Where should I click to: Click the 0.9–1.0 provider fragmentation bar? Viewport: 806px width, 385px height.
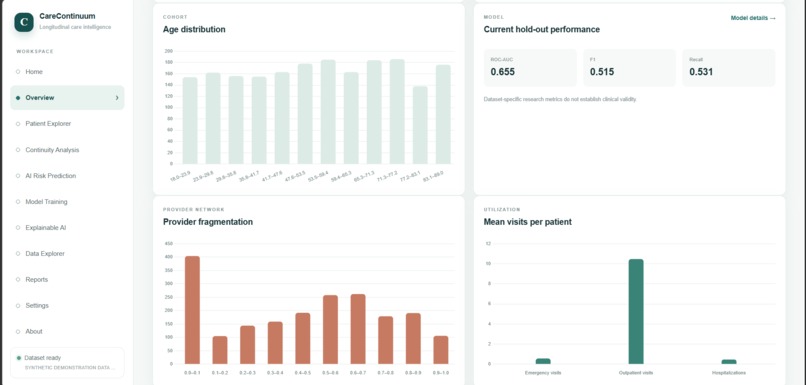pos(441,350)
